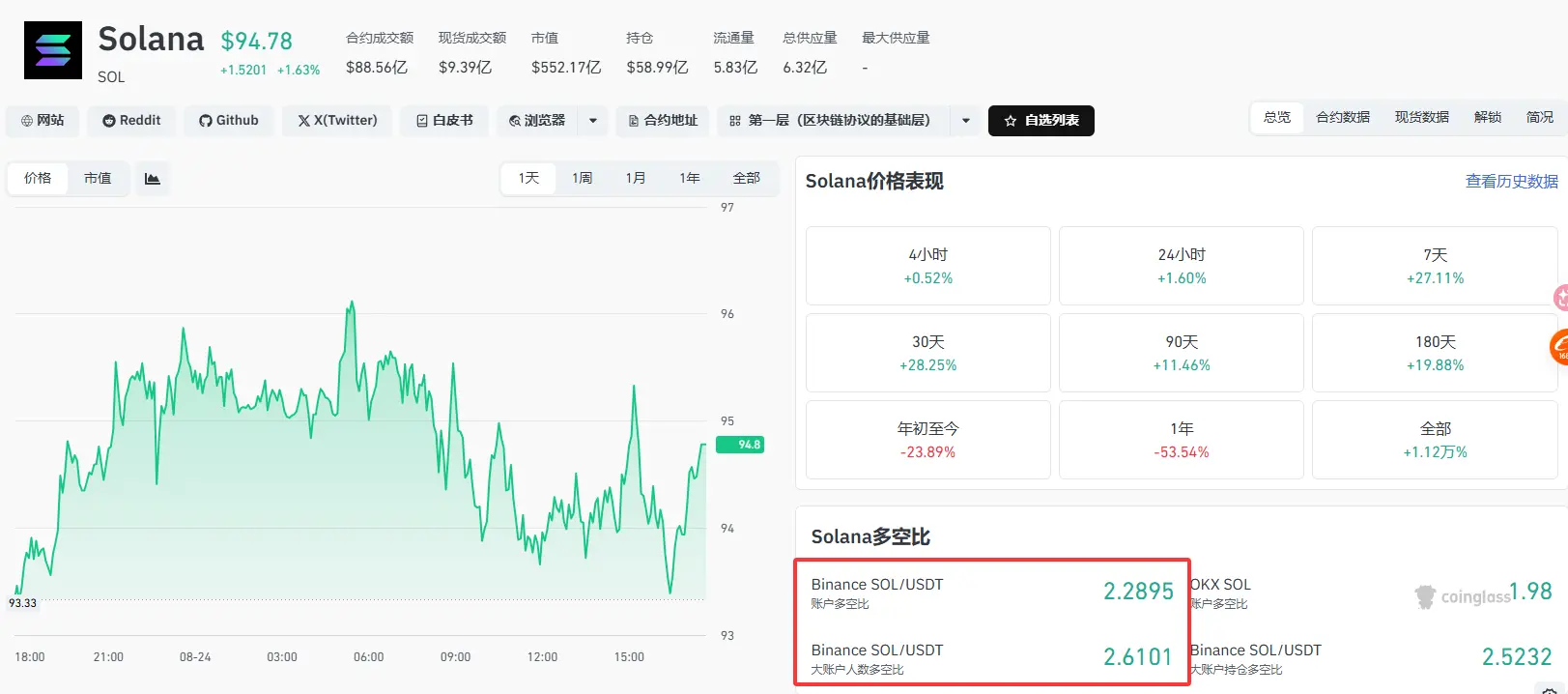Click the Solana logo icon
1568x694 pixels.
53,50
